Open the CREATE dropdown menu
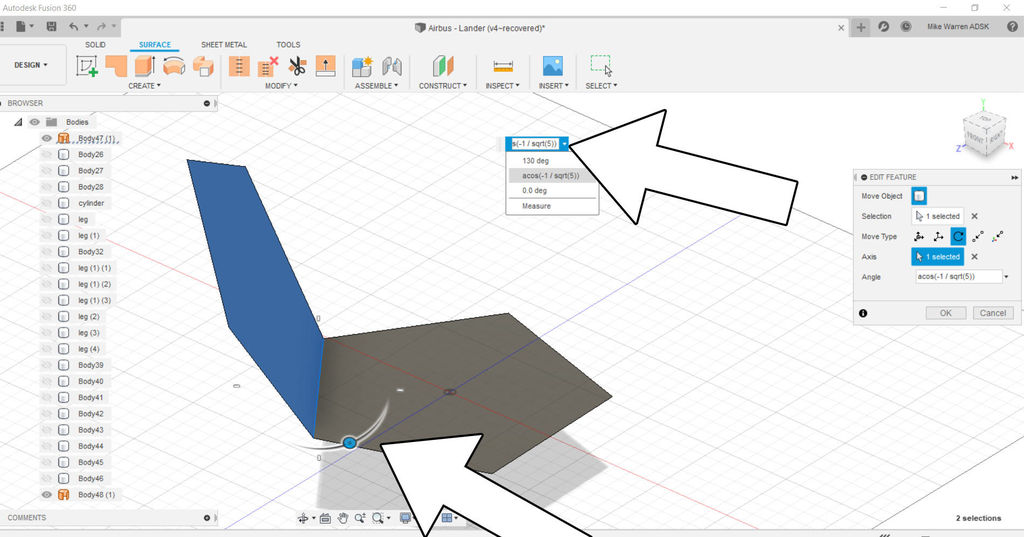This screenshot has width=1024, height=537. [x=144, y=86]
